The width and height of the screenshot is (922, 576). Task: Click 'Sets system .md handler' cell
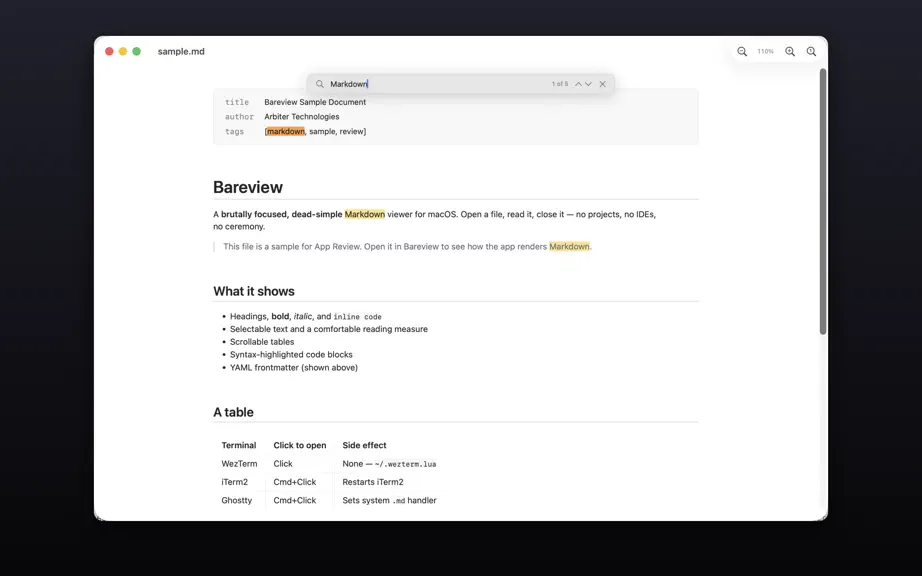(x=389, y=500)
